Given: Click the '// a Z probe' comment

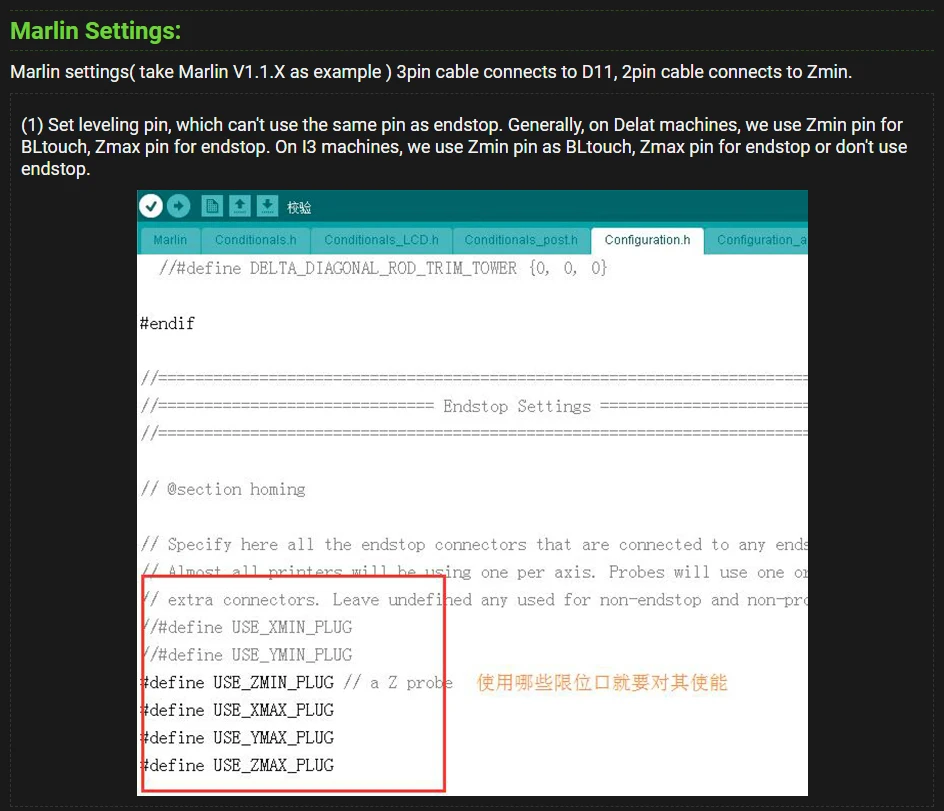Looking at the screenshot, I should click(x=398, y=683).
